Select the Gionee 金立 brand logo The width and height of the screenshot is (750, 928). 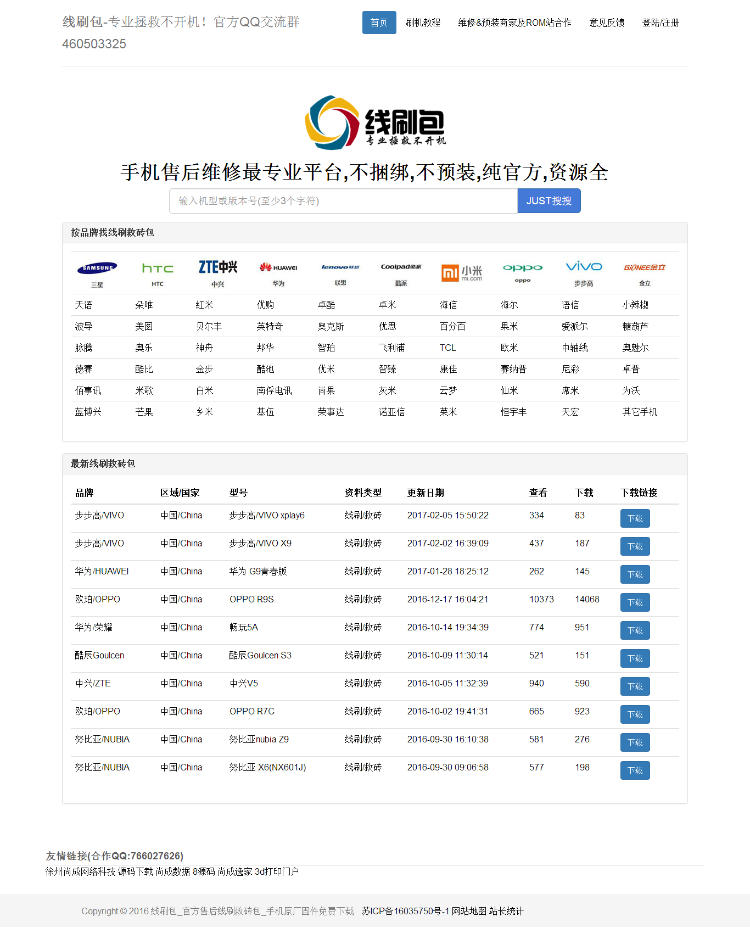(645, 268)
